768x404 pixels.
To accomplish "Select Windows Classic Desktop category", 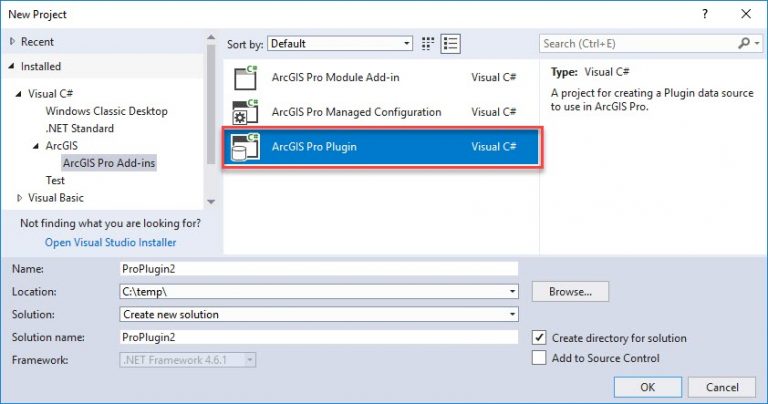I will tap(106, 111).
